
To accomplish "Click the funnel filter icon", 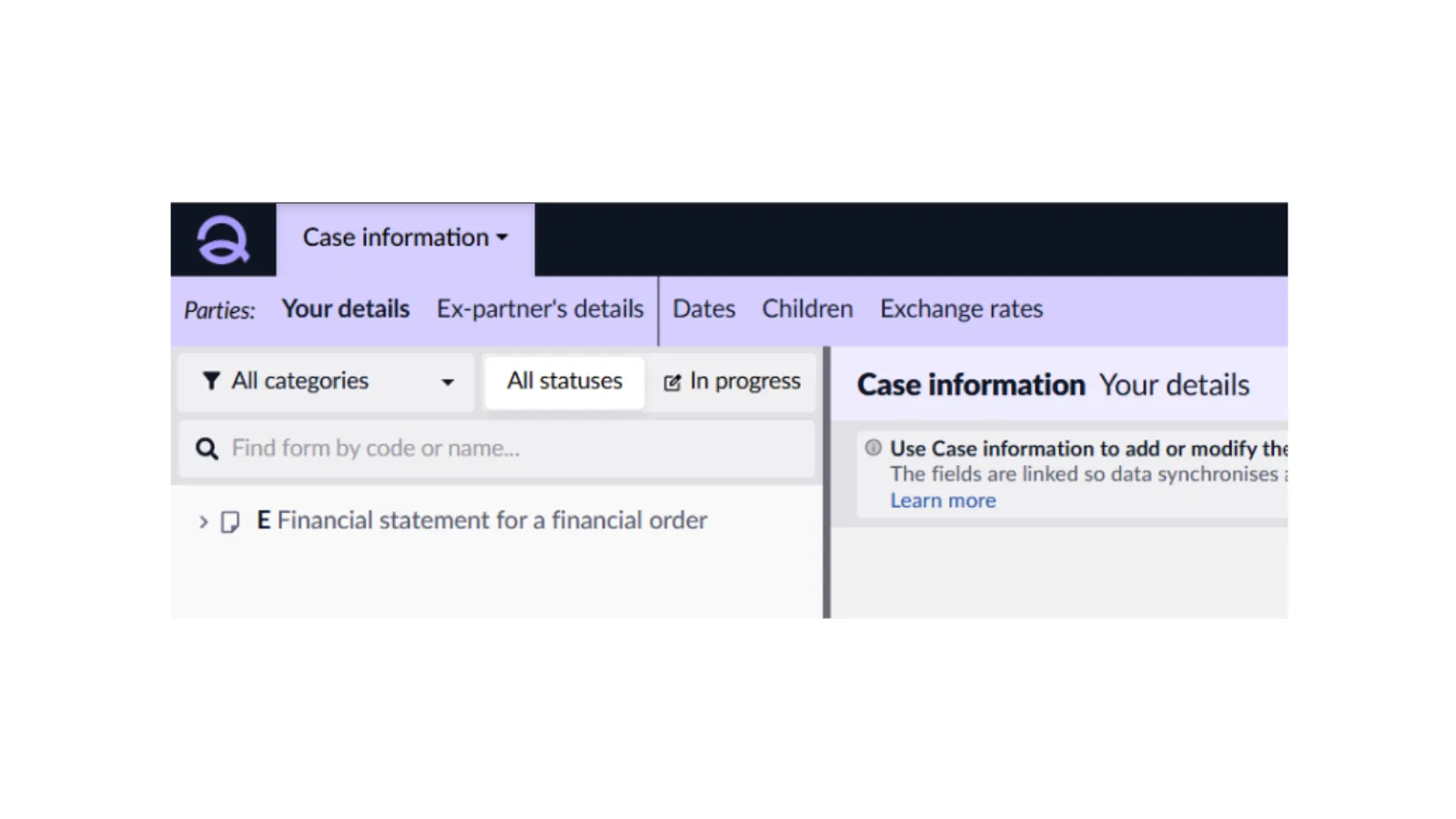I will tap(211, 381).
